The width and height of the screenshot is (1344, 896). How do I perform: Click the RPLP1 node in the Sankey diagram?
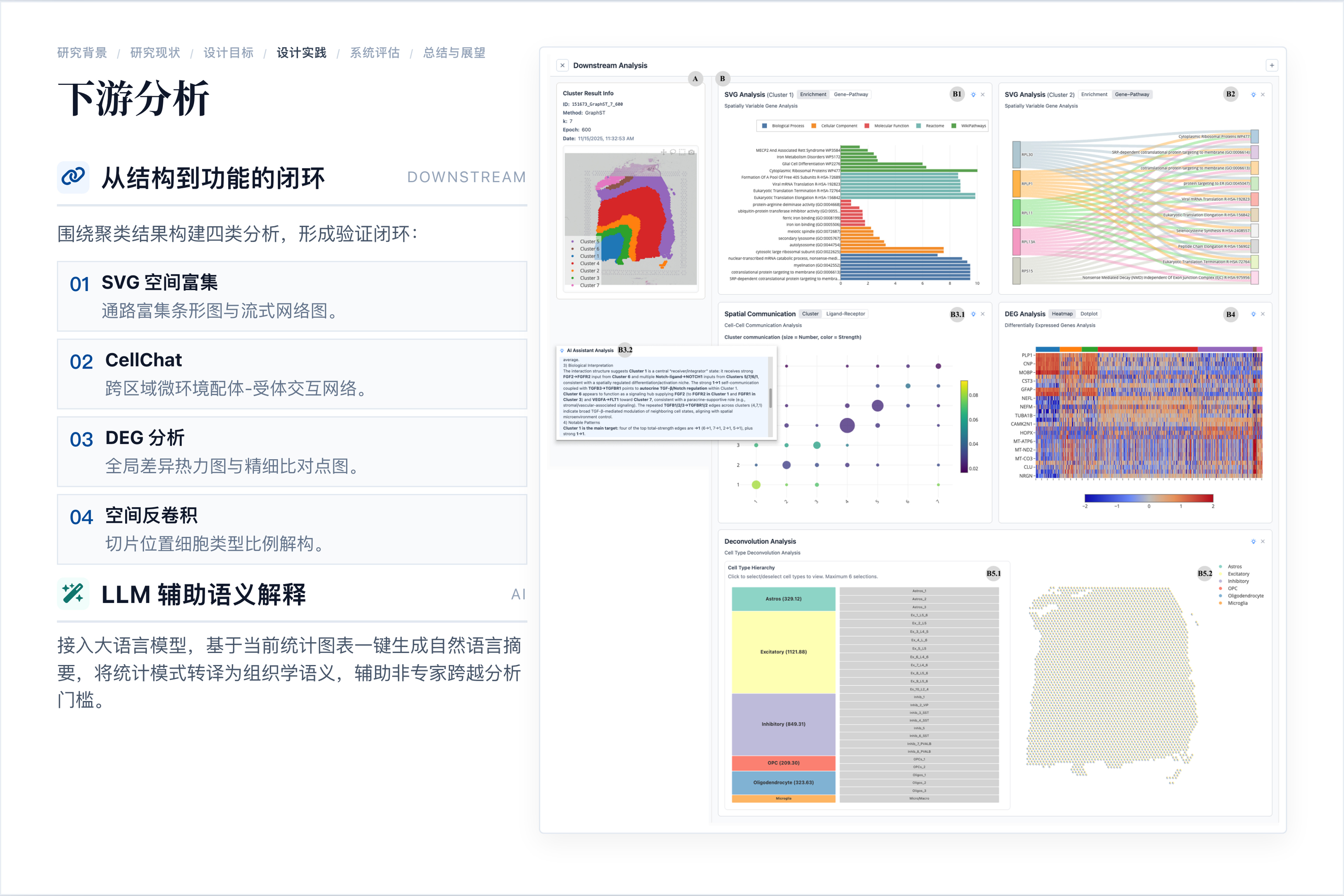(x=1017, y=183)
